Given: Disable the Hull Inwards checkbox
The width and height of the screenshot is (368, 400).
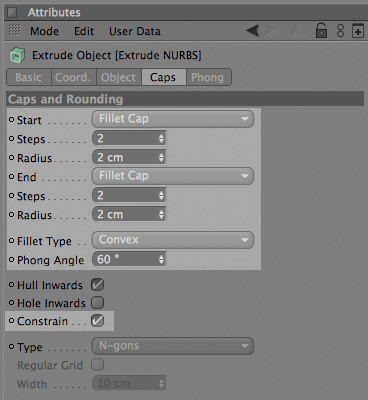Looking at the screenshot, I should (97, 285).
